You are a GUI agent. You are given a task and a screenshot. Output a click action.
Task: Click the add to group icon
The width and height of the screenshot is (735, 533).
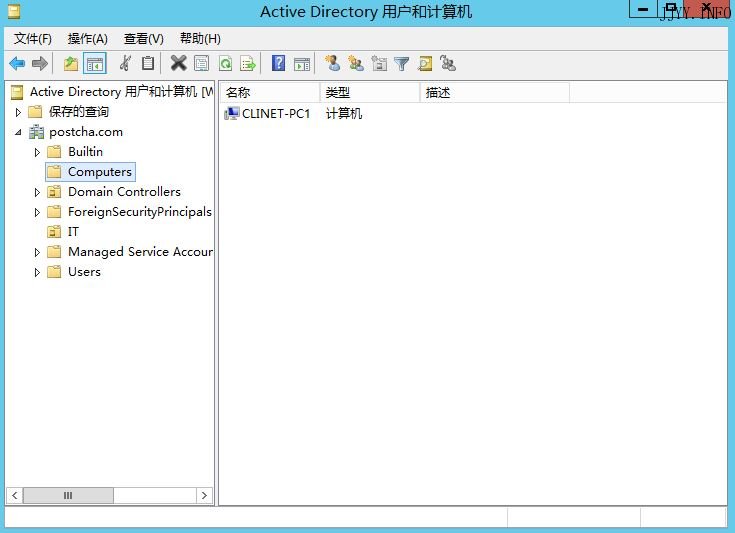pyautogui.click(x=448, y=63)
